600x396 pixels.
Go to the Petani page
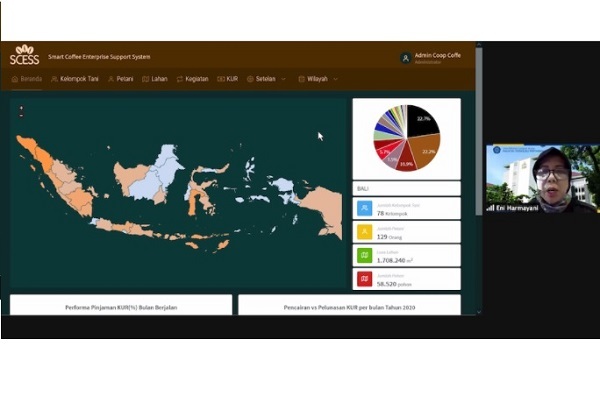click(121, 79)
